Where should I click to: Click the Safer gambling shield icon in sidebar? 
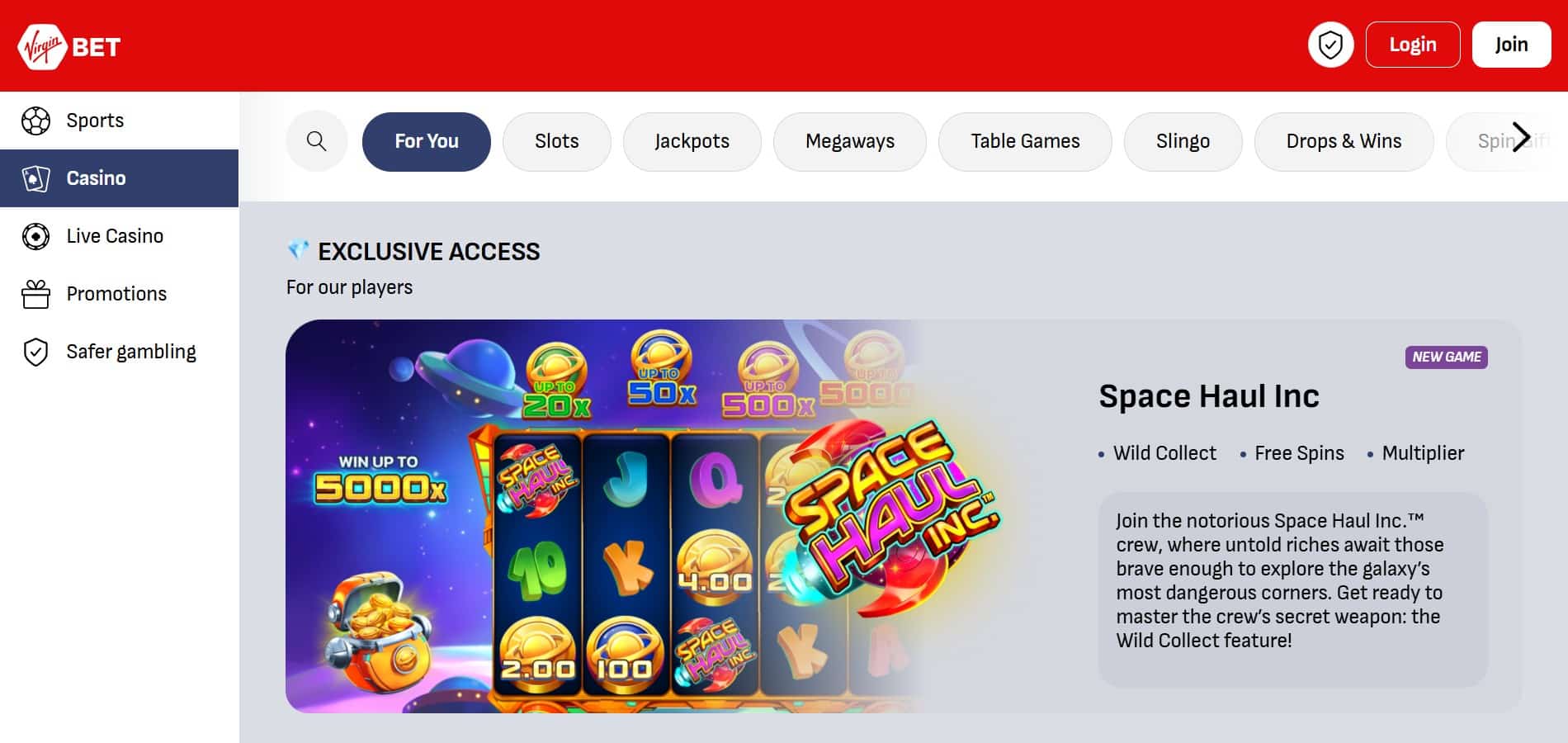pos(35,352)
